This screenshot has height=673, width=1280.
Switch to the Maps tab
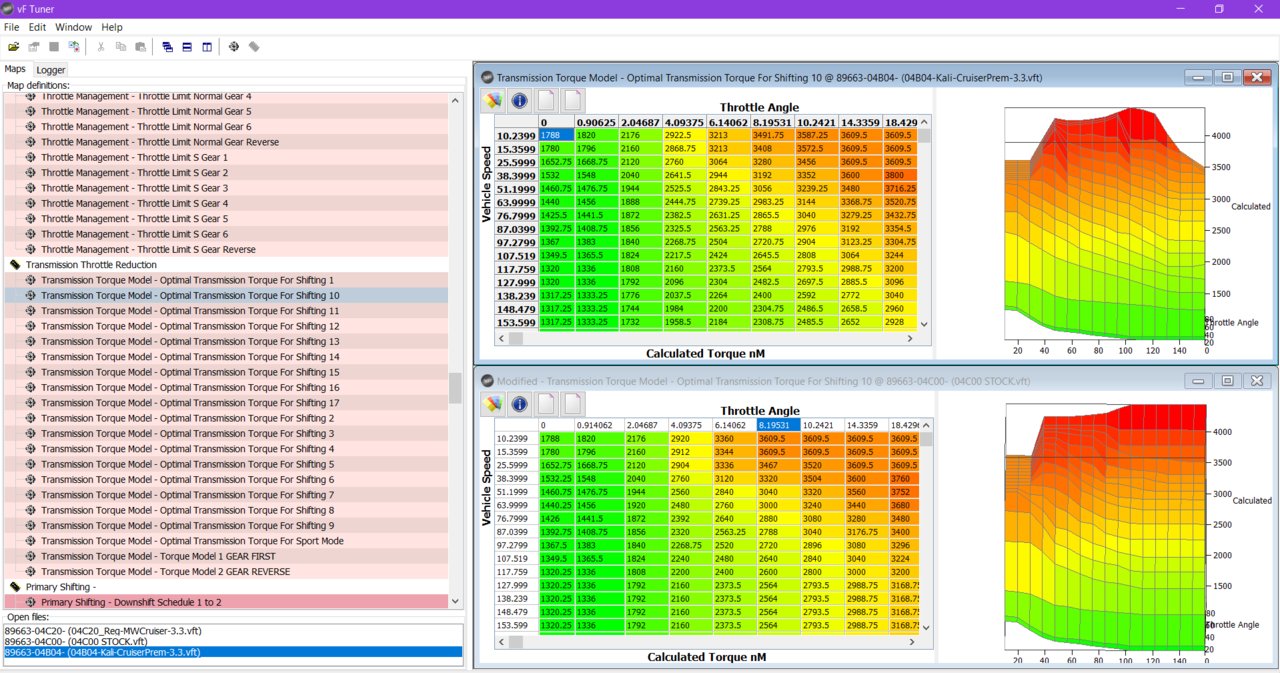(x=15, y=69)
